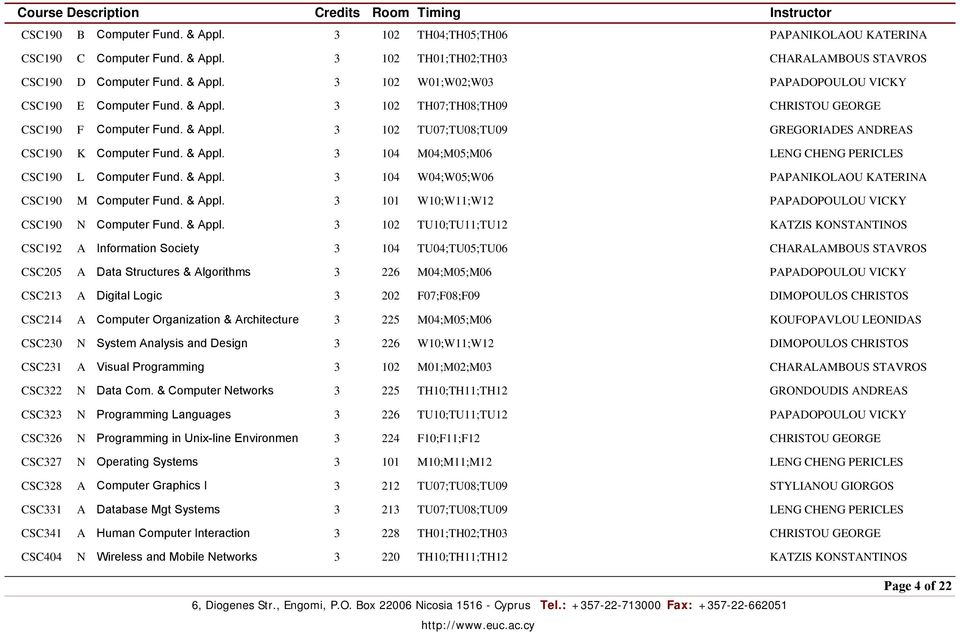The height and width of the screenshot is (632, 960).
Task: Click section letter M of CSC190
Action: tap(81, 201)
